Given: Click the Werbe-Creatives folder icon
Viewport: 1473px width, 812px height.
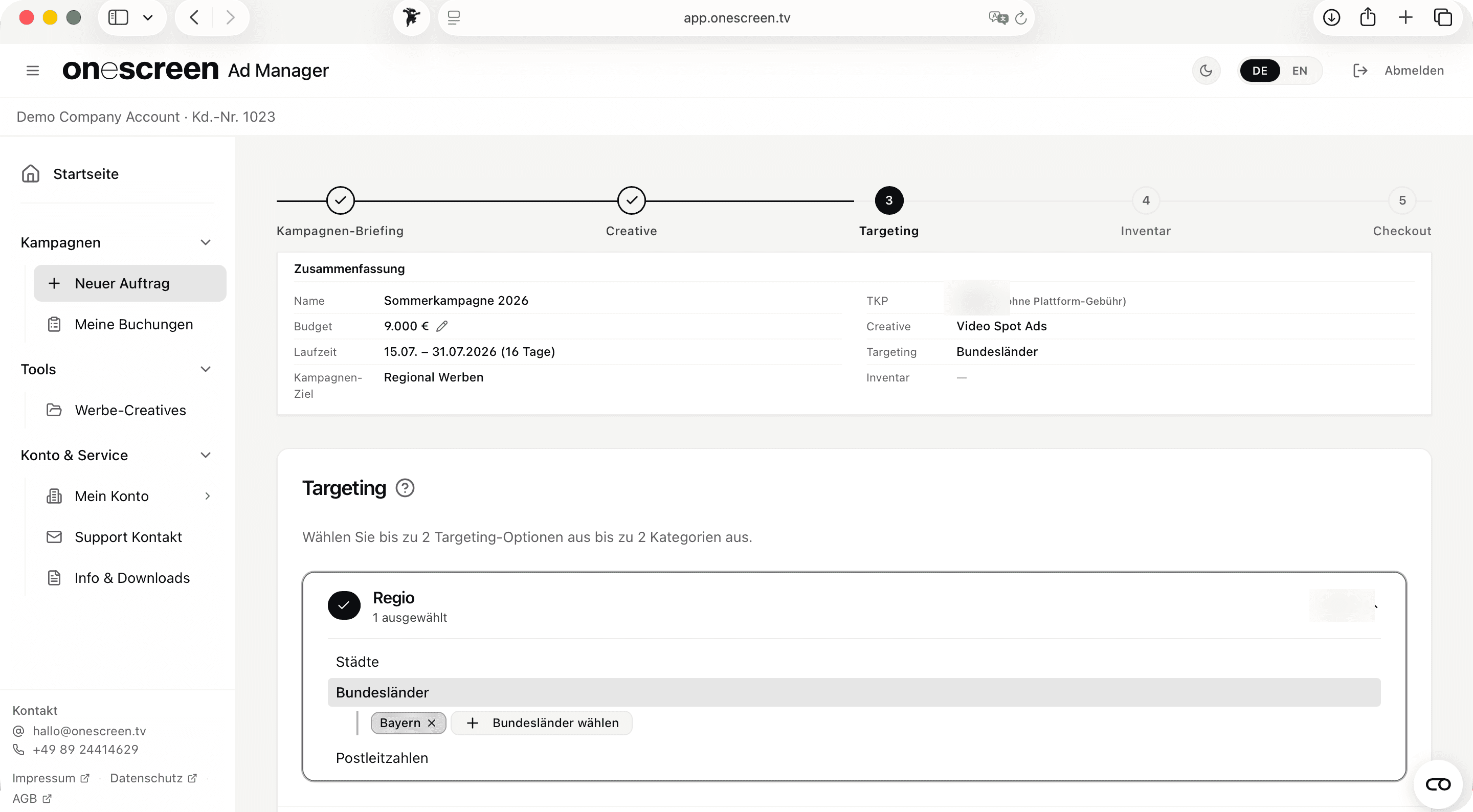Looking at the screenshot, I should tap(54, 410).
